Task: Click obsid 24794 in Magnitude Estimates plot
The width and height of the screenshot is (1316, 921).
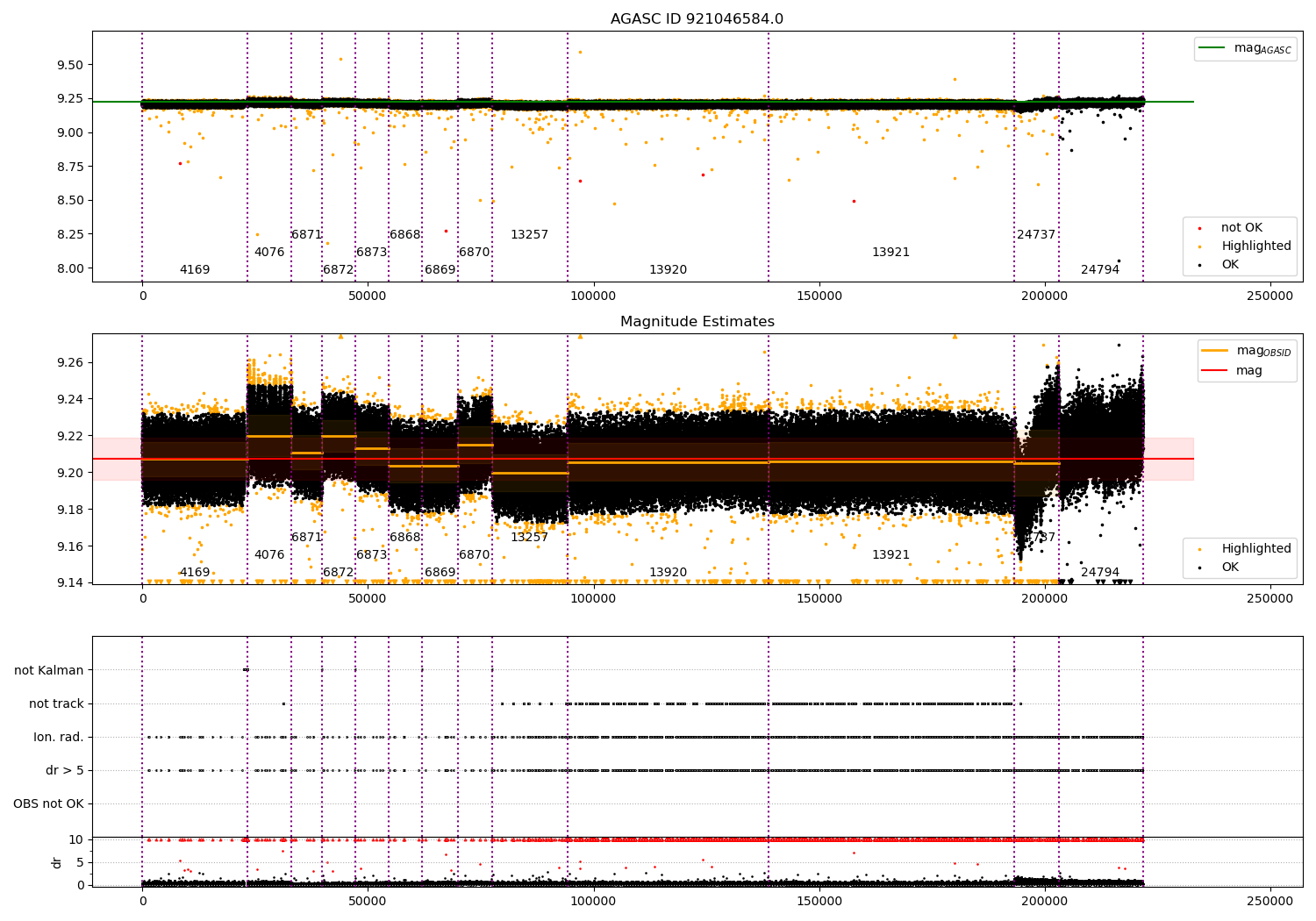Action: coord(1100,573)
